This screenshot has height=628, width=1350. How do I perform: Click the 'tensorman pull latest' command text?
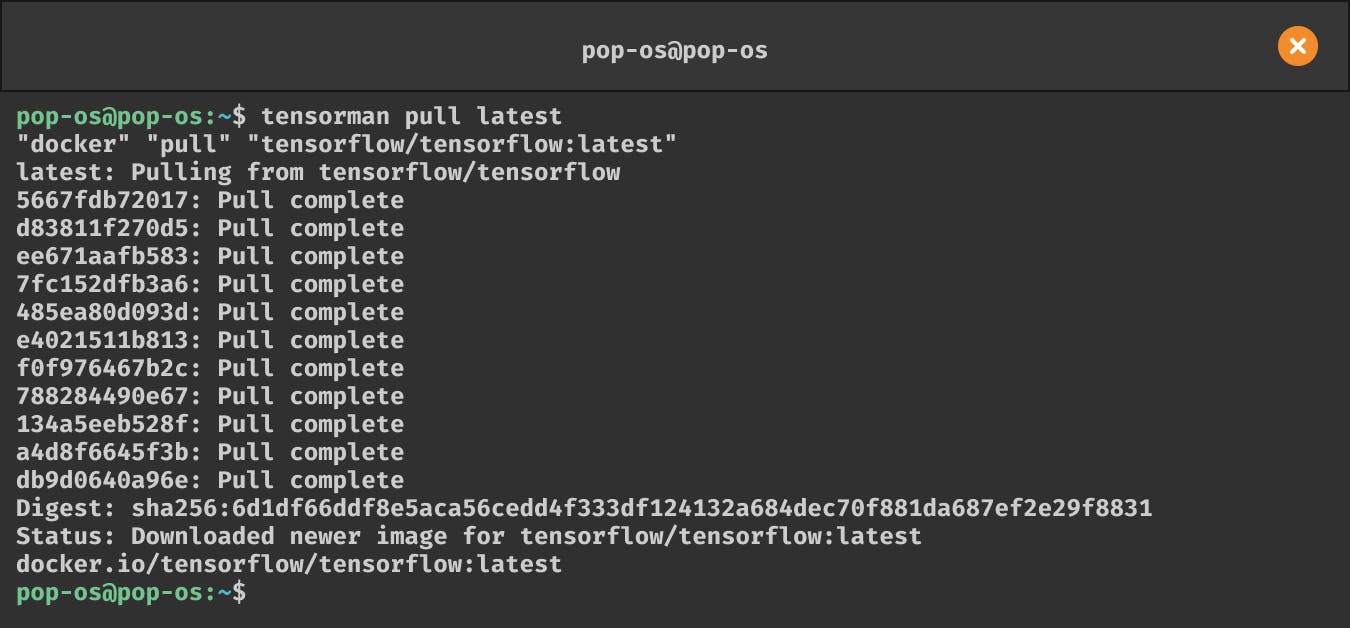[x=411, y=116]
